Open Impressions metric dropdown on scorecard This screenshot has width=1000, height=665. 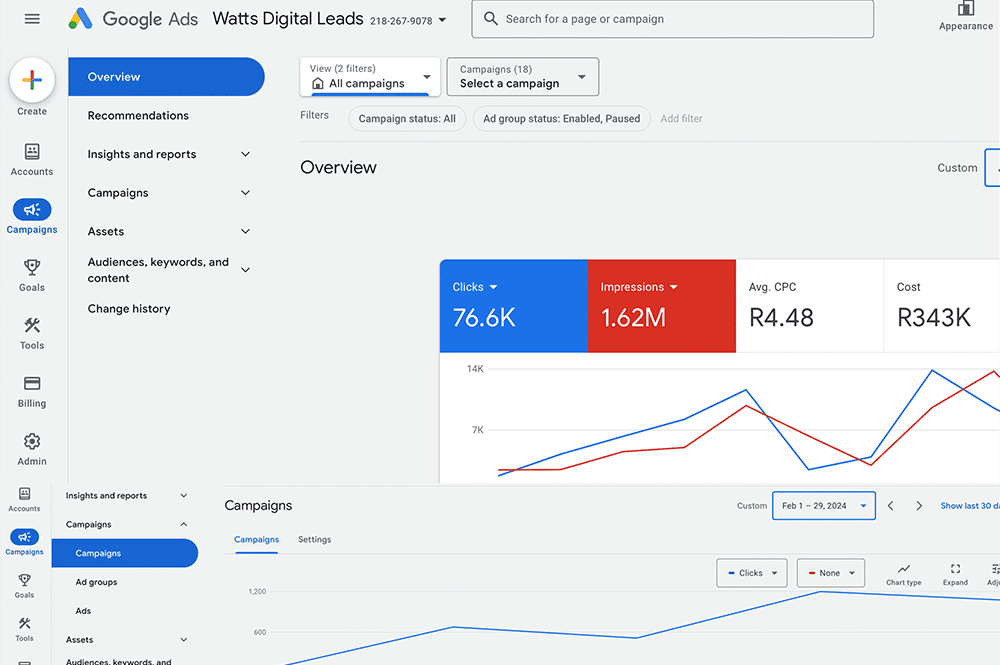pos(673,288)
